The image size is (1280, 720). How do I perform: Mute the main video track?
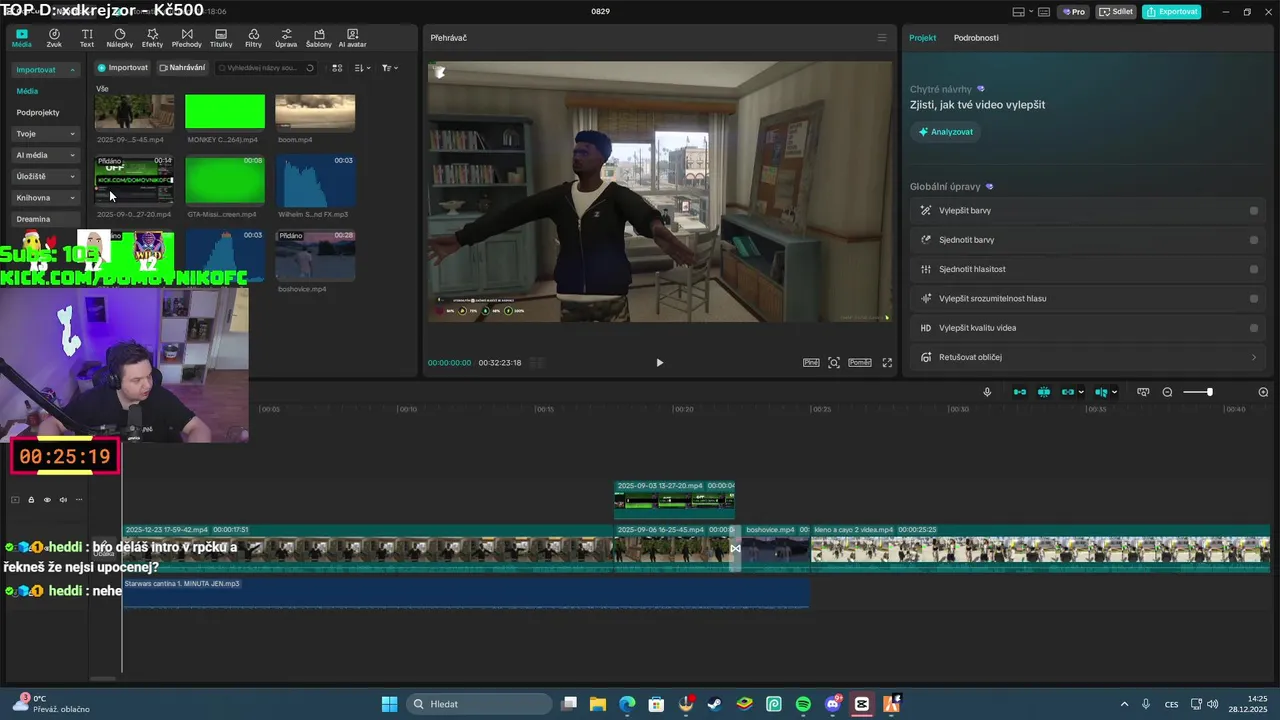tap(63, 500)
